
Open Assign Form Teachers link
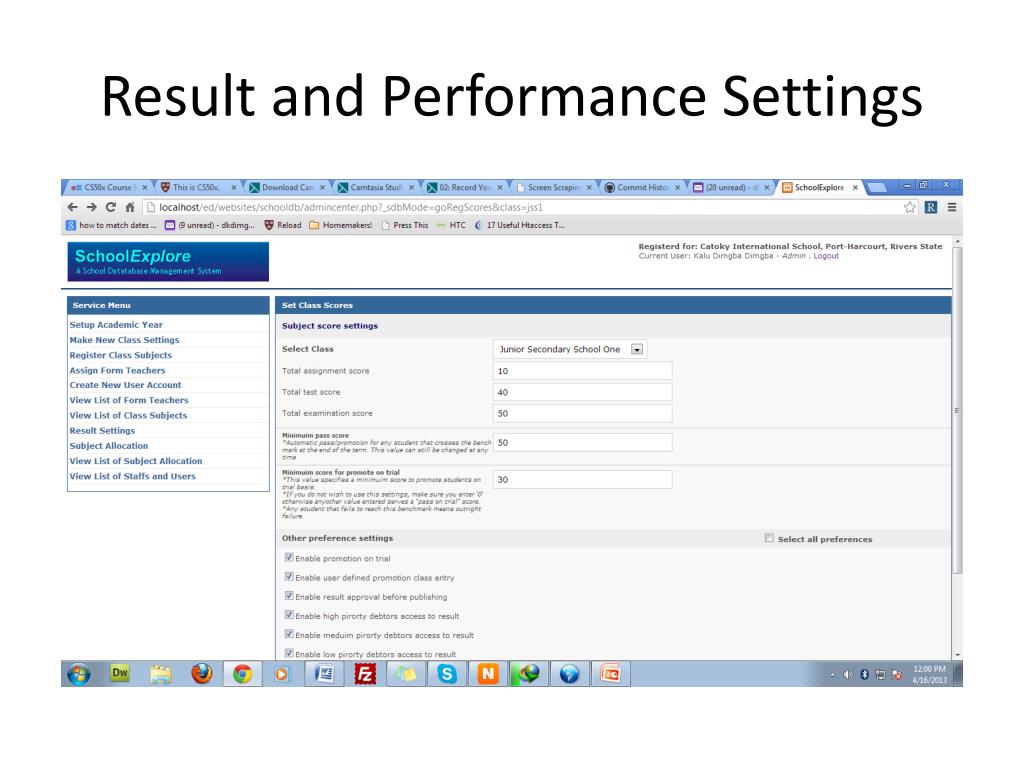118,370
